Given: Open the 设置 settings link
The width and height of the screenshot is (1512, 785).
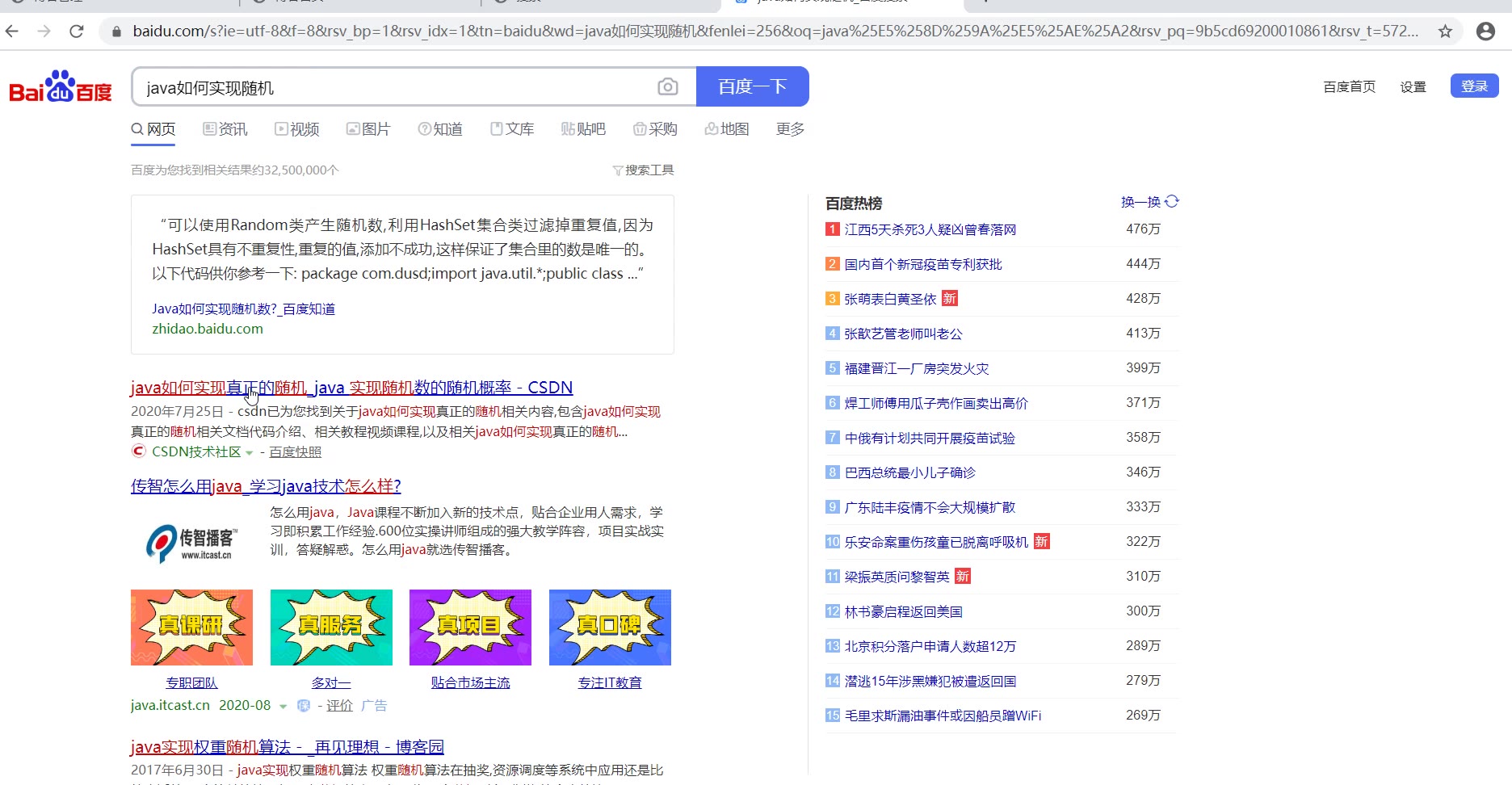Looking at the screenshot, I should (x=1413, y=87).
